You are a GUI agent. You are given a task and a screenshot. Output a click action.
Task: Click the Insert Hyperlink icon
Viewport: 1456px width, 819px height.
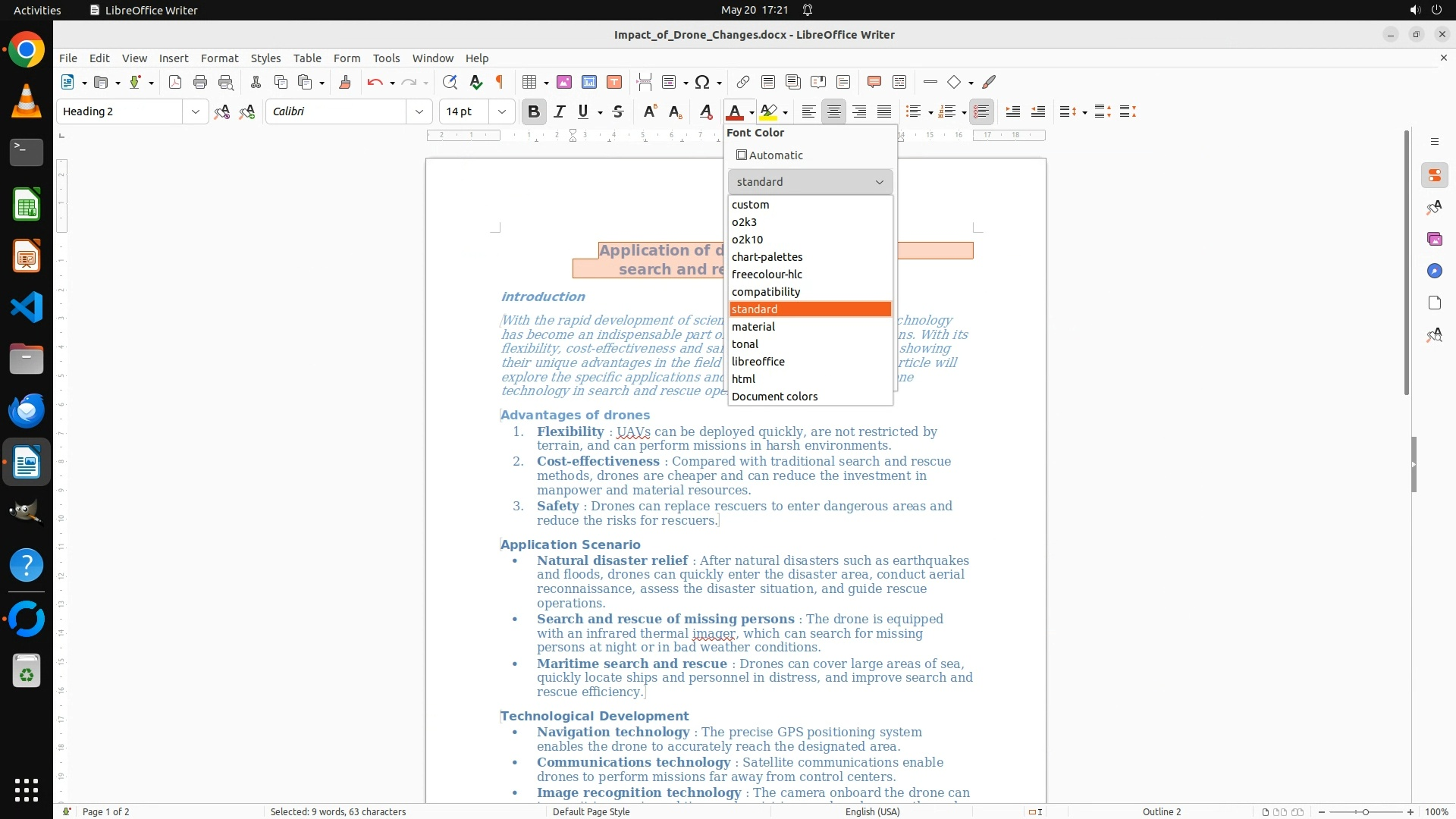(x=743, y=82)
